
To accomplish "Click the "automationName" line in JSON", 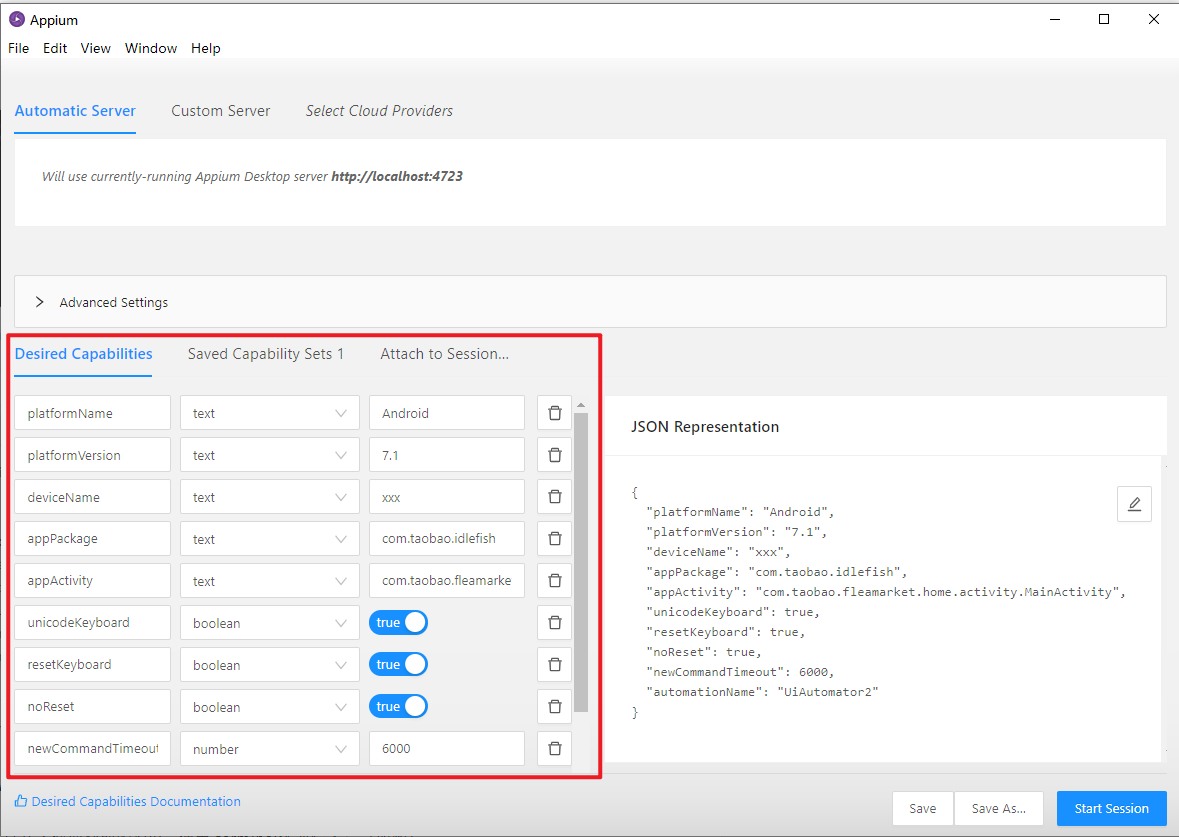I will 762,692.
